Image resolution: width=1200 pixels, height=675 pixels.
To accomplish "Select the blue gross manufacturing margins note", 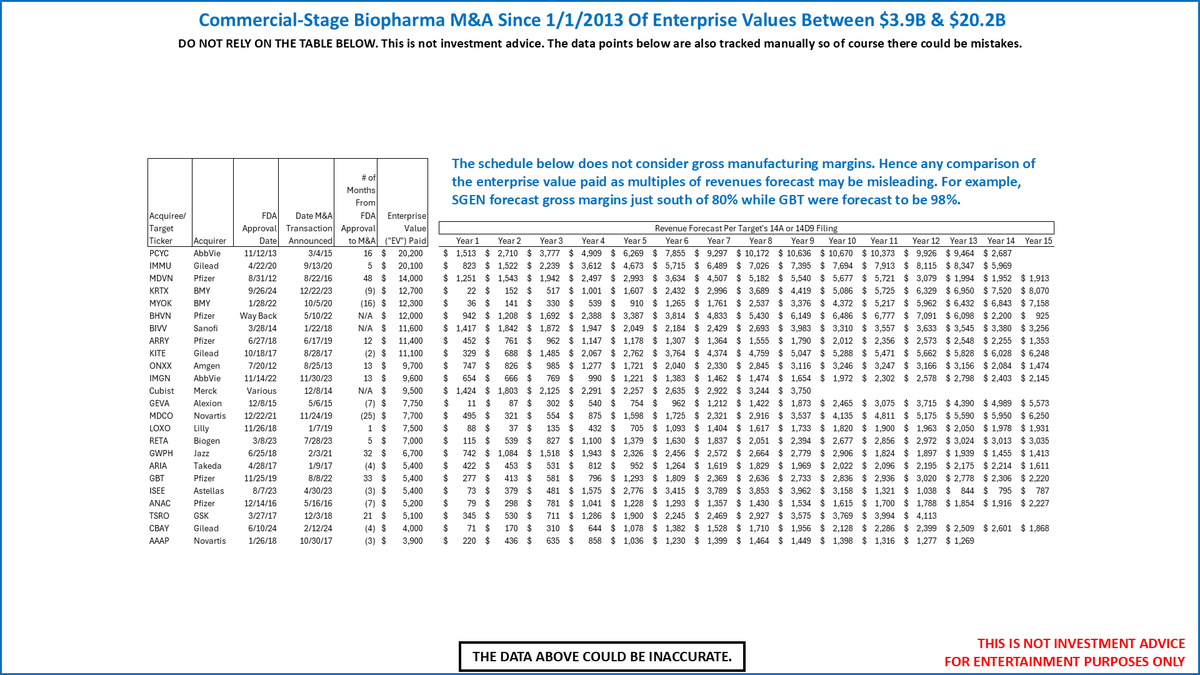I will [743, 181].
